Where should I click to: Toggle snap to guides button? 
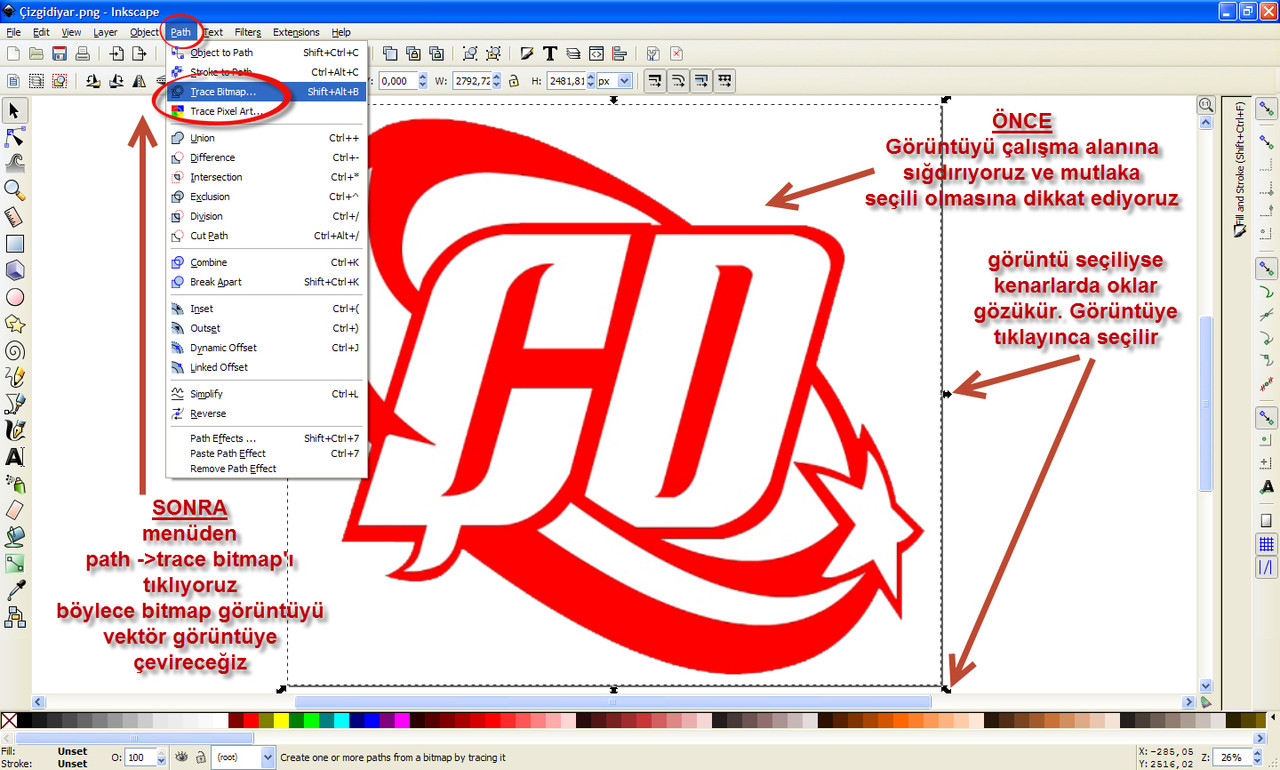[x=1266, y=568]
